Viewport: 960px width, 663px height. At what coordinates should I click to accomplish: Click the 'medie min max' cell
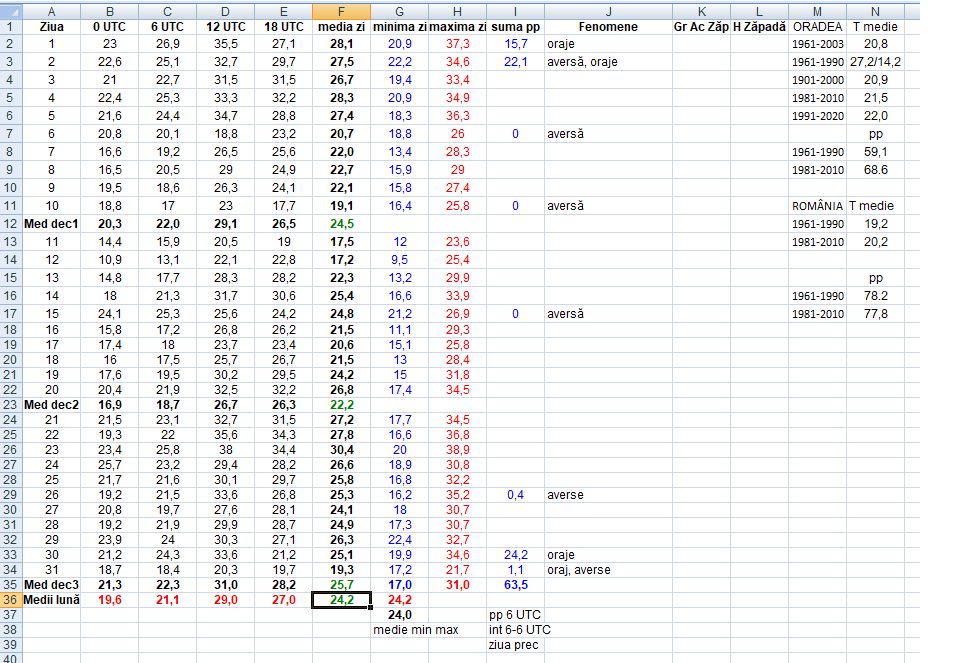(416, 630)
